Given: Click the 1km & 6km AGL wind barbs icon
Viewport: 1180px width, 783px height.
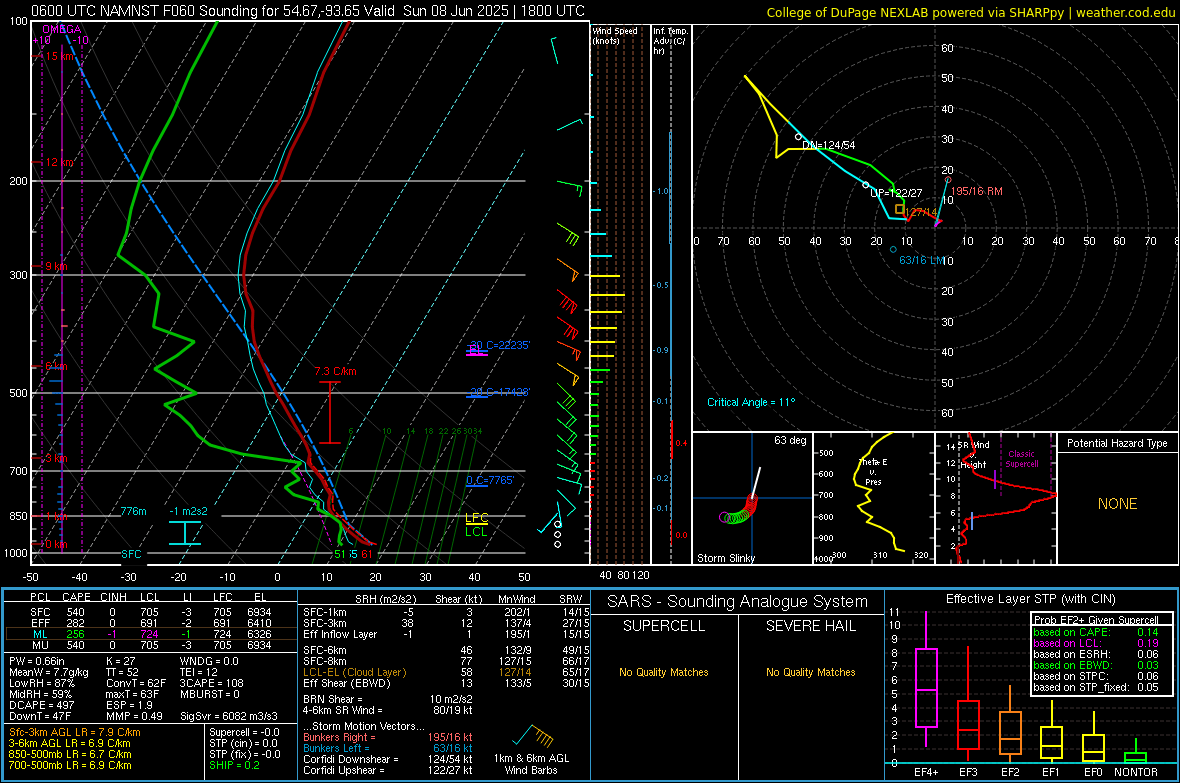Looking at the screenshot, I should pyautogui.click(x=532, y=736).
